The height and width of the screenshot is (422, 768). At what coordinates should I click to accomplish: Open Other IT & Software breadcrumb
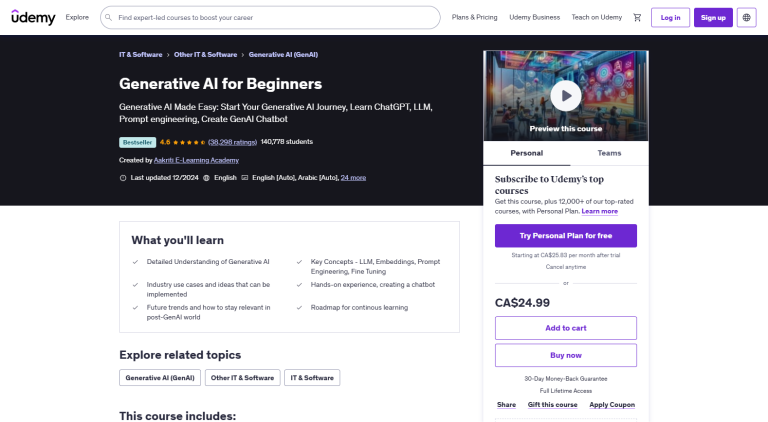(205, 55)
